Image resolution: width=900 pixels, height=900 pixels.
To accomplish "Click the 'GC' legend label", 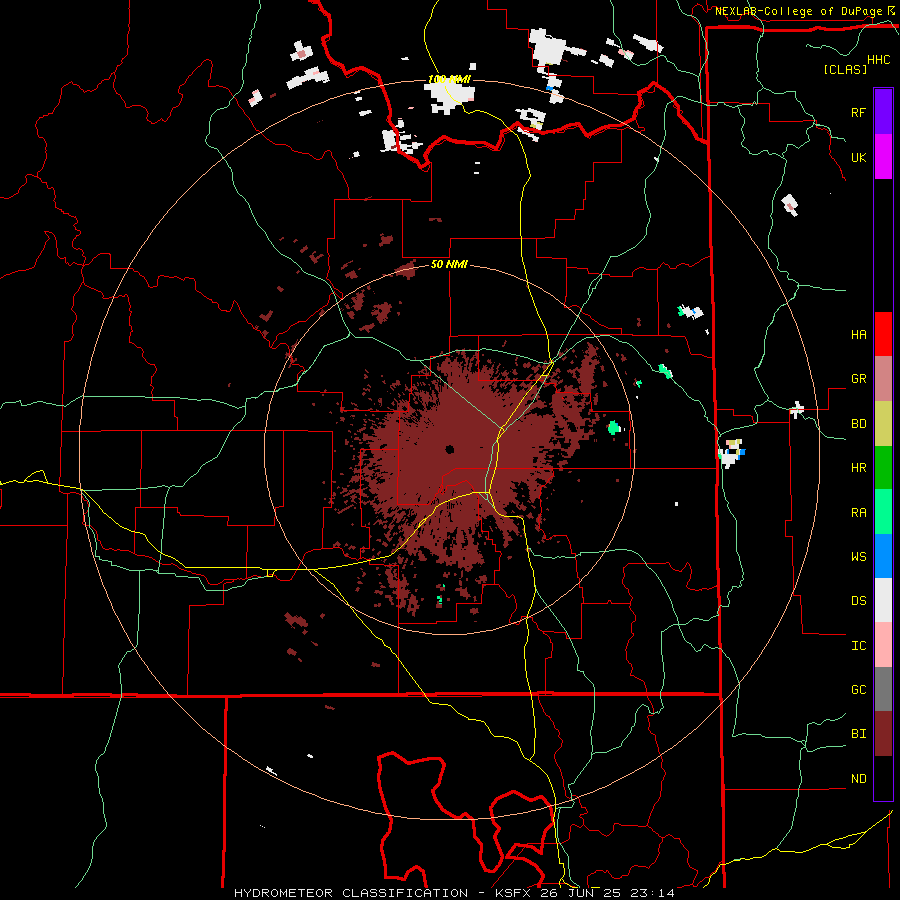I will 858,689.
